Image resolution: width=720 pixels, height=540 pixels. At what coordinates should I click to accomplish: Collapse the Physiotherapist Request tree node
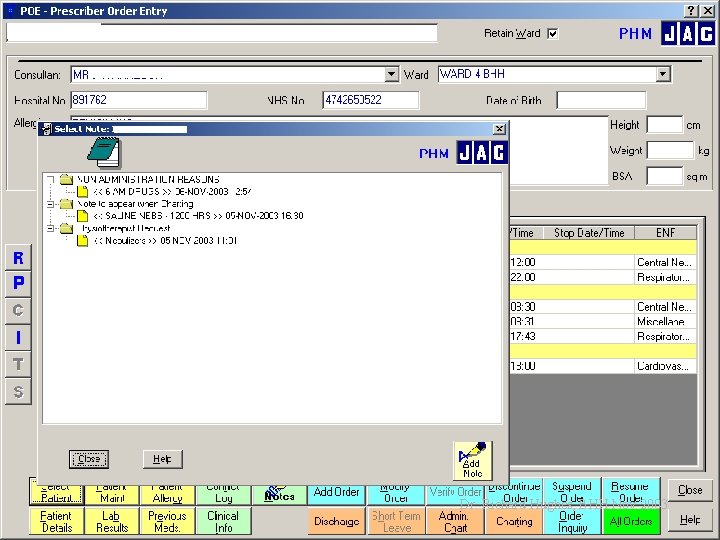[x=51, y=228]
